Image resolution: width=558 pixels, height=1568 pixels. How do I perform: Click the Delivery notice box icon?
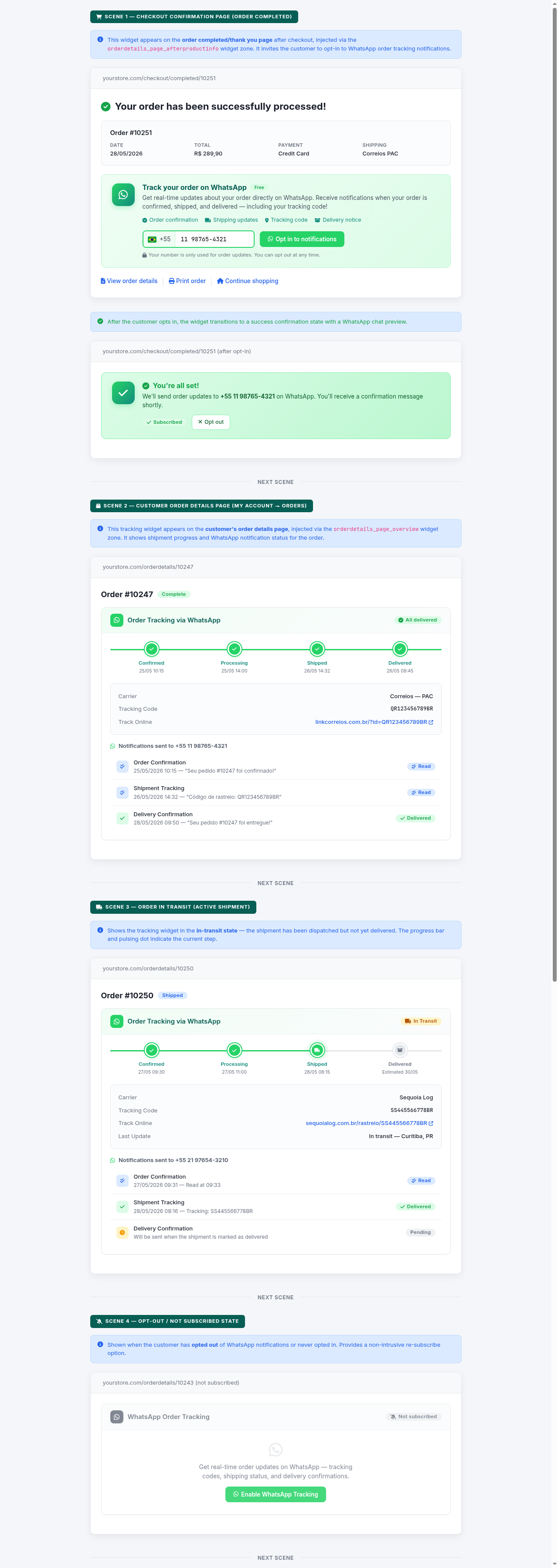pos(317,220)
